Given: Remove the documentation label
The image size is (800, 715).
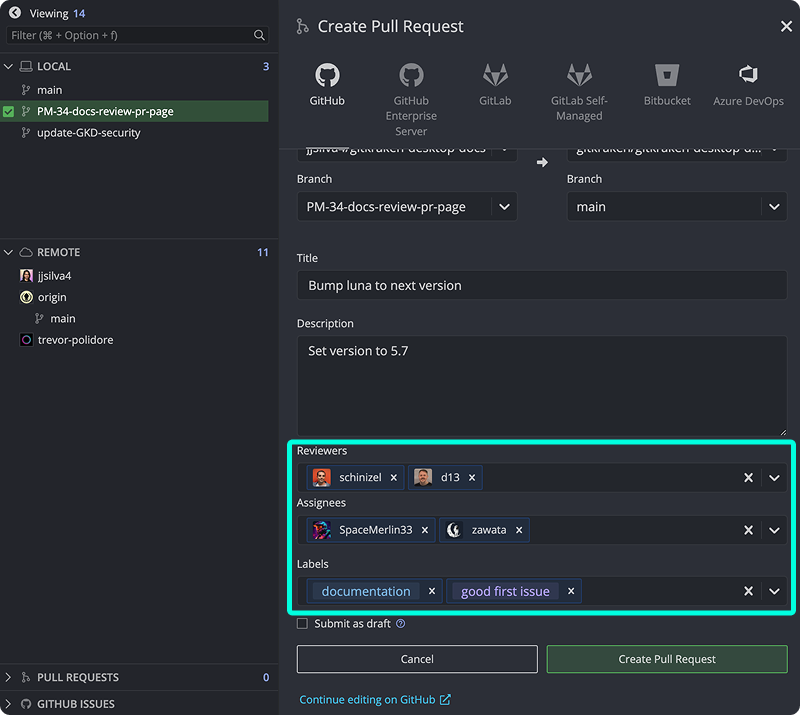Looking at the screenshot, I should pyautogui.click(x=431, y=591).
